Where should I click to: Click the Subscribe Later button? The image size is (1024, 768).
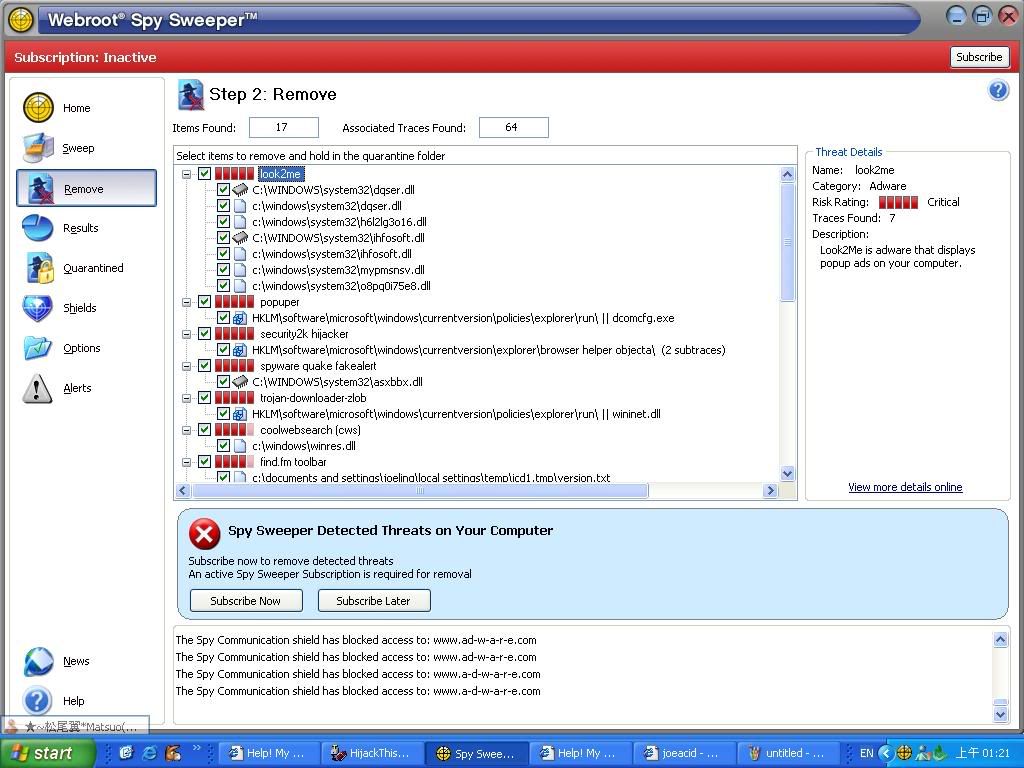point(373,601)
